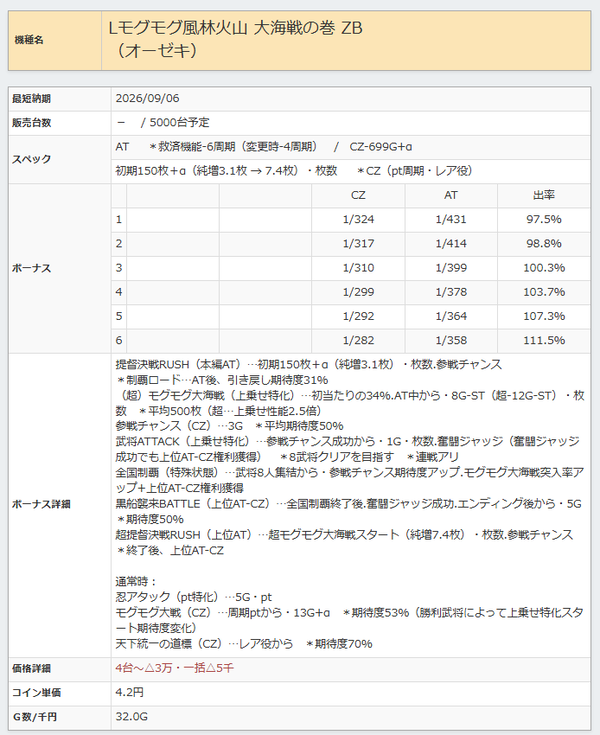Click the 黒船襲来BATTLE(上位AT-CZ) line
600x735 pixels.
click(x=348, y=511)
